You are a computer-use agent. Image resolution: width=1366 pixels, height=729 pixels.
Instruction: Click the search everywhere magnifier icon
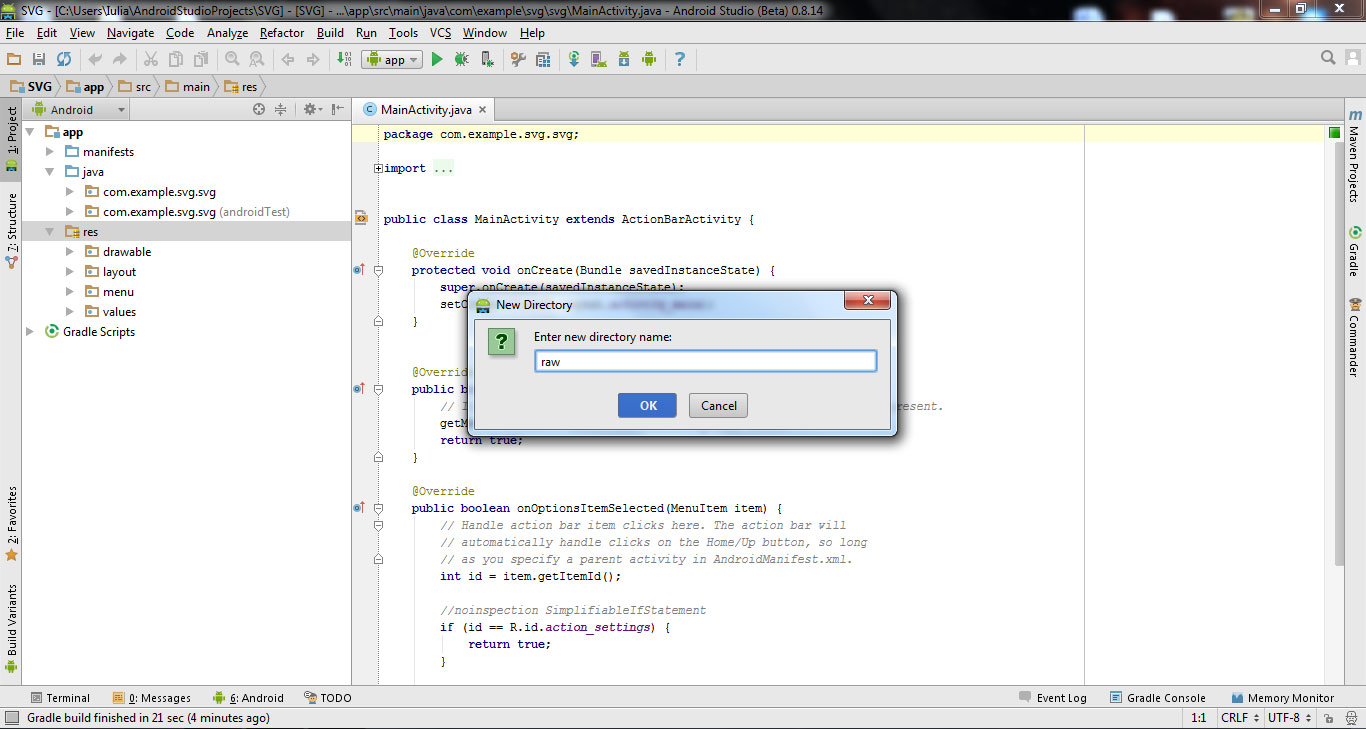pos(1328,58)
